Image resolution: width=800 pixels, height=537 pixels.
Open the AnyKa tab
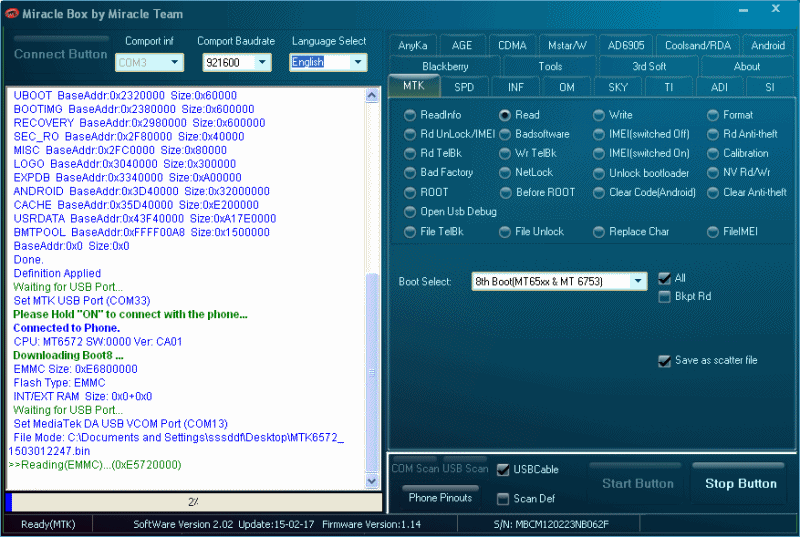click(x=412, y=45)
